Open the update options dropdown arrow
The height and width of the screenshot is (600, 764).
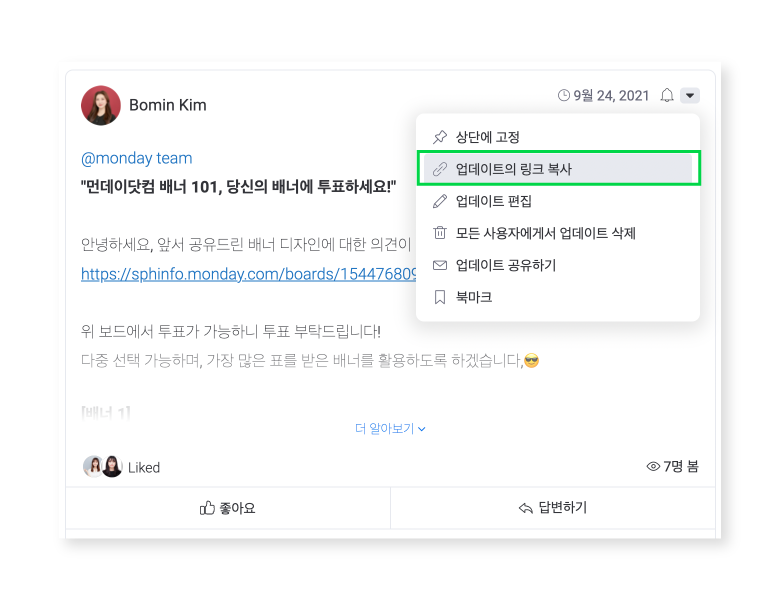(690, 96)
